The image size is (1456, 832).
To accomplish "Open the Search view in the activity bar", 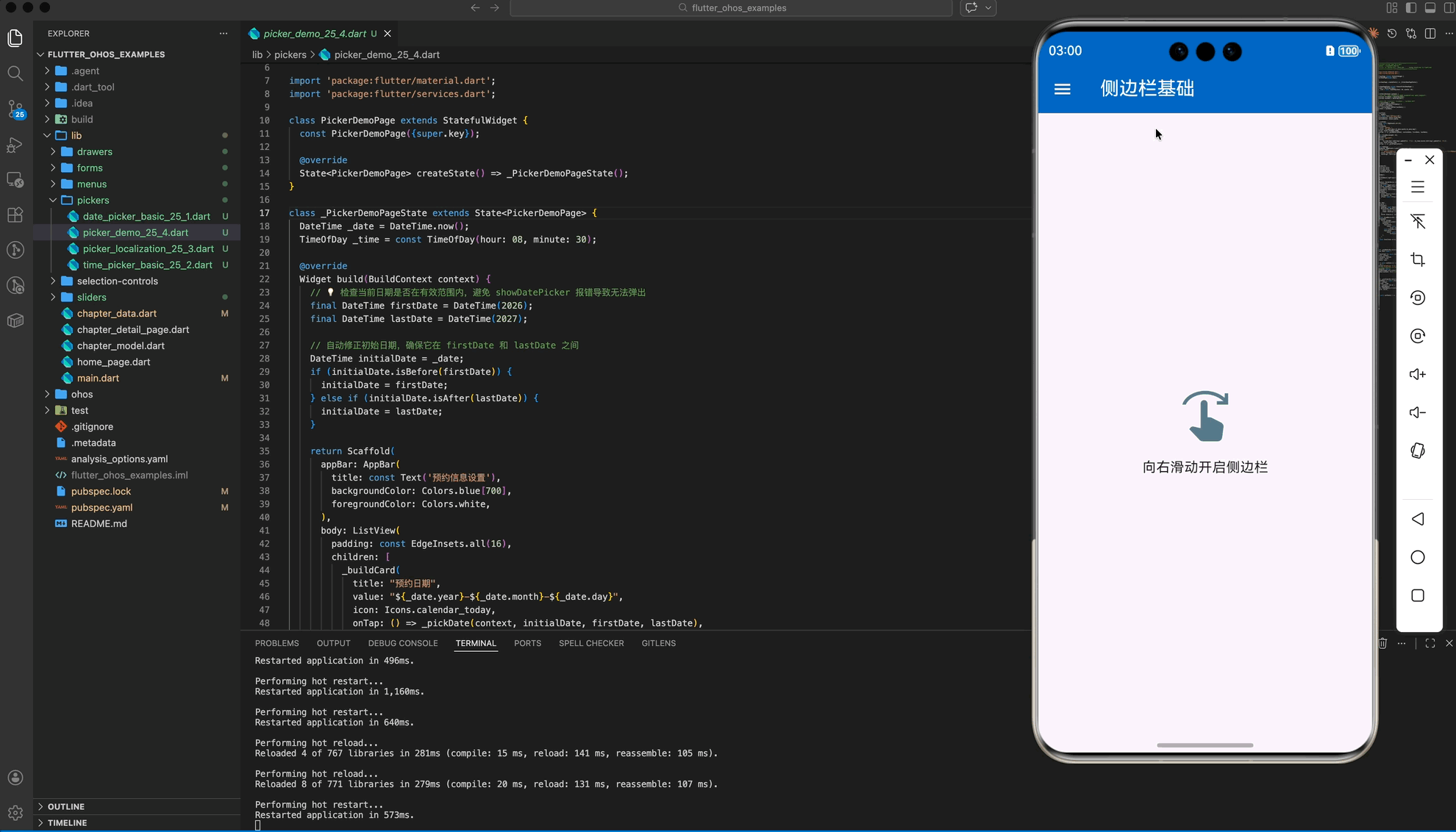I will (x=15, y=73).
